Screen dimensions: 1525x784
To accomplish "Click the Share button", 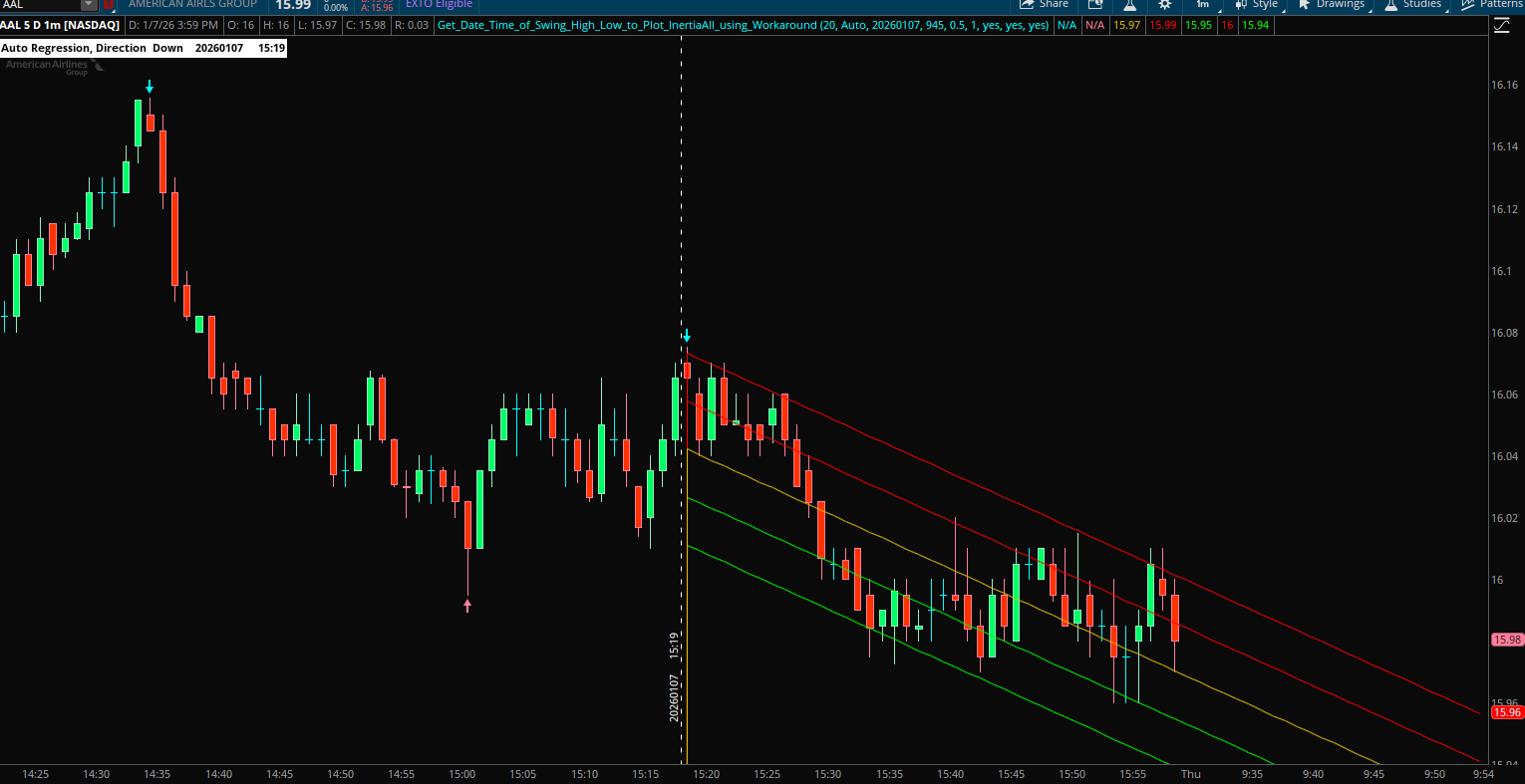I will (x=1044, y=5).
